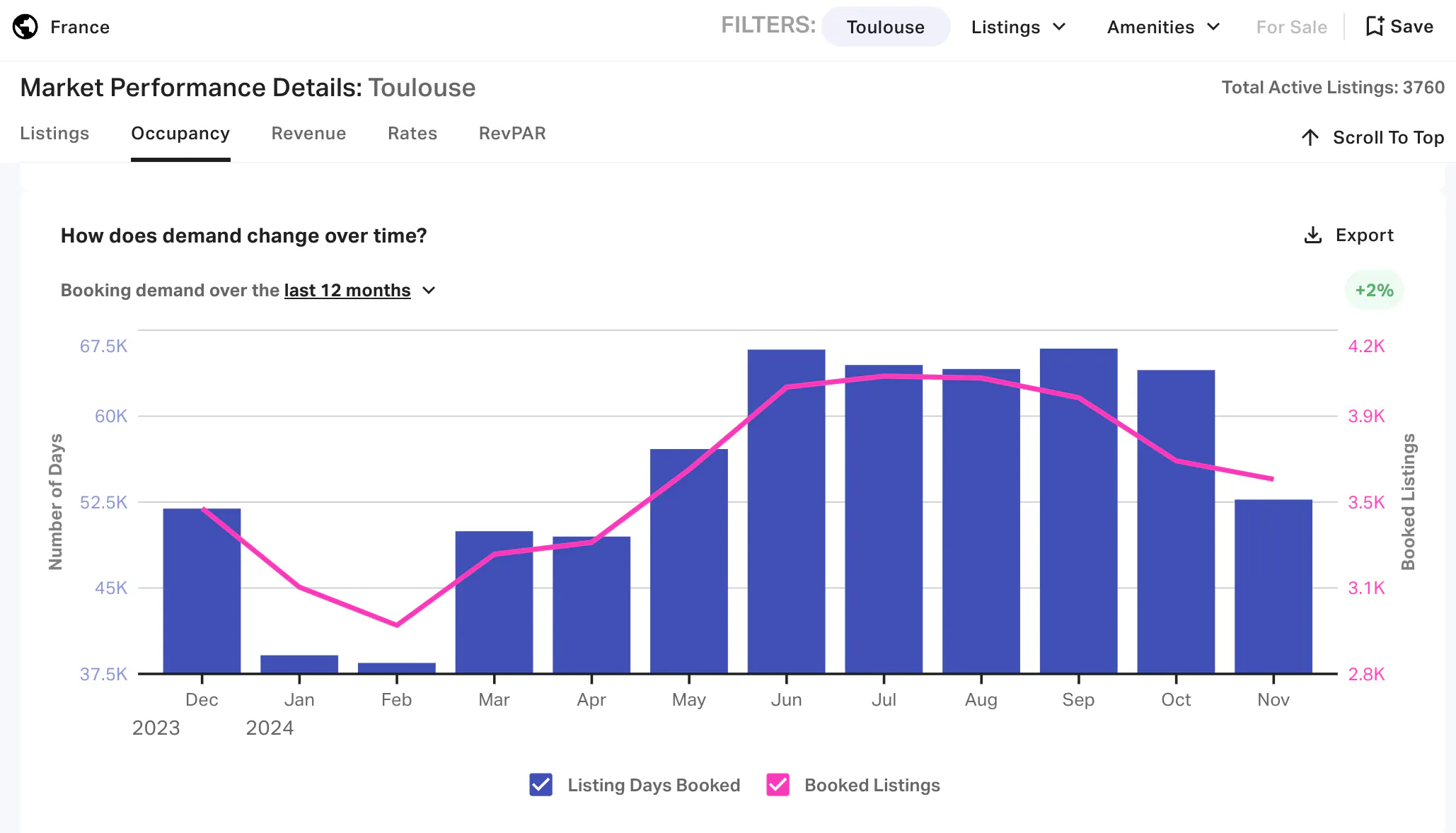This screenshot has height=833, width=1456.
Task: Click the bookmark Save icon
Action: [x=1374, y=26]
